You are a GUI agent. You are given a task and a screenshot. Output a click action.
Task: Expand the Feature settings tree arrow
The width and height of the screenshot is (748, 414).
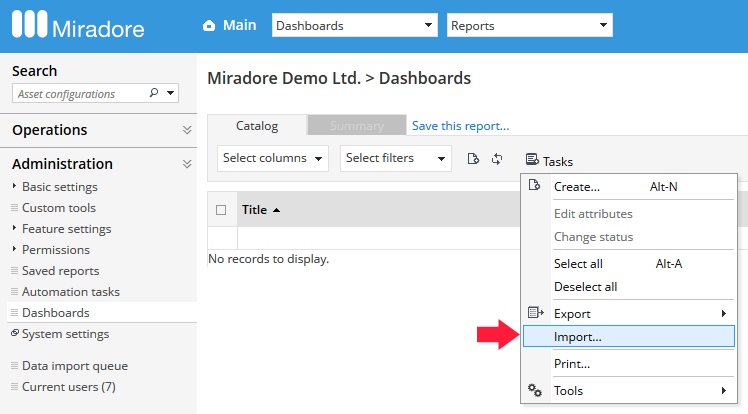pyautogui.click(x=14, y=228)
